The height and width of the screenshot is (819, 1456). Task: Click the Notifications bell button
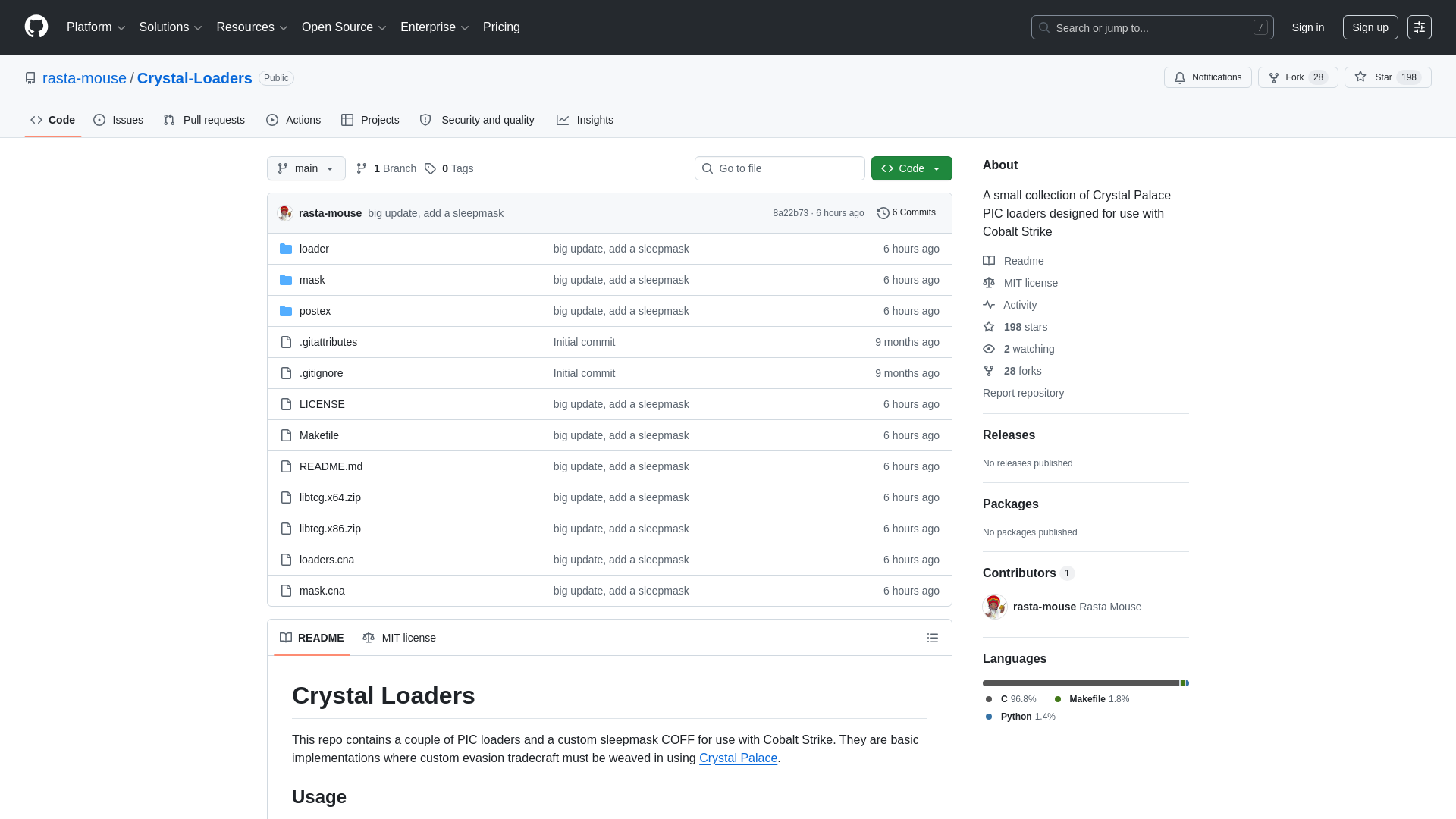pos(1207,77)
